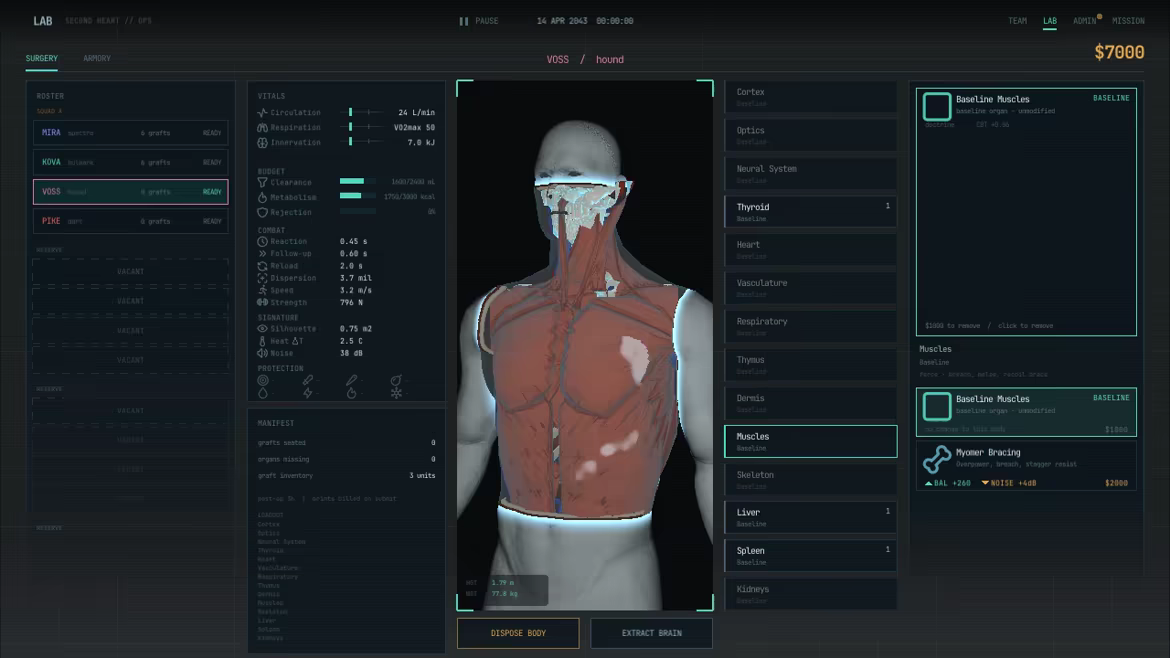Select KOVA in the roster
Viewport: 1170px width, 658px height.
pos(131,162)
